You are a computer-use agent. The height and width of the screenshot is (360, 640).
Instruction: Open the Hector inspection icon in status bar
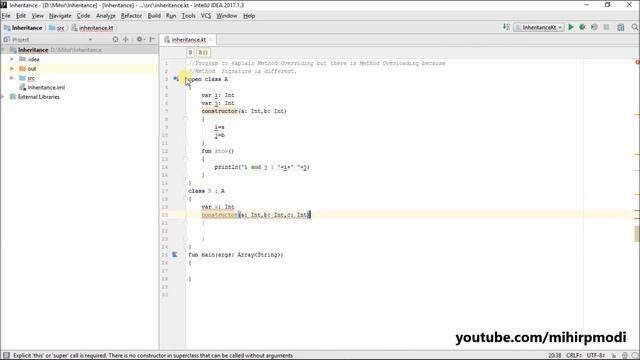(x=624, y=356)
